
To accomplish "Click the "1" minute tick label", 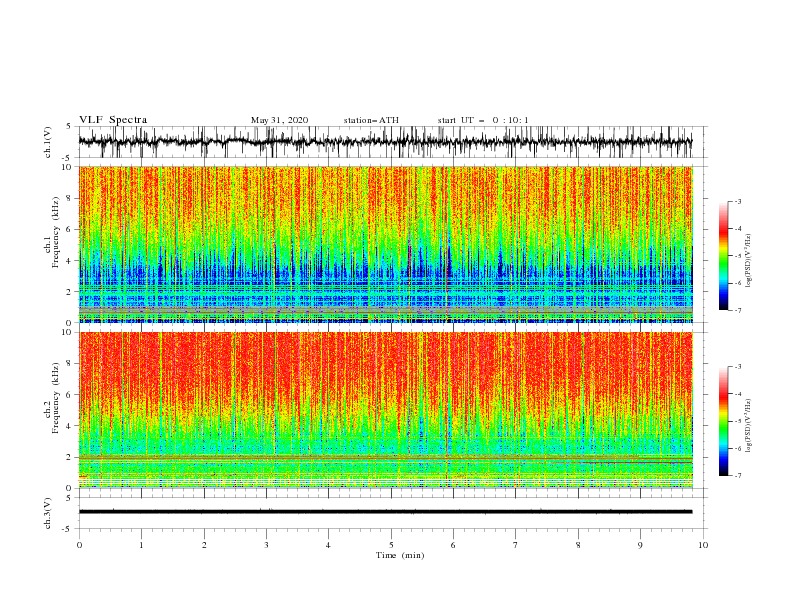I will tap(141, 545).
